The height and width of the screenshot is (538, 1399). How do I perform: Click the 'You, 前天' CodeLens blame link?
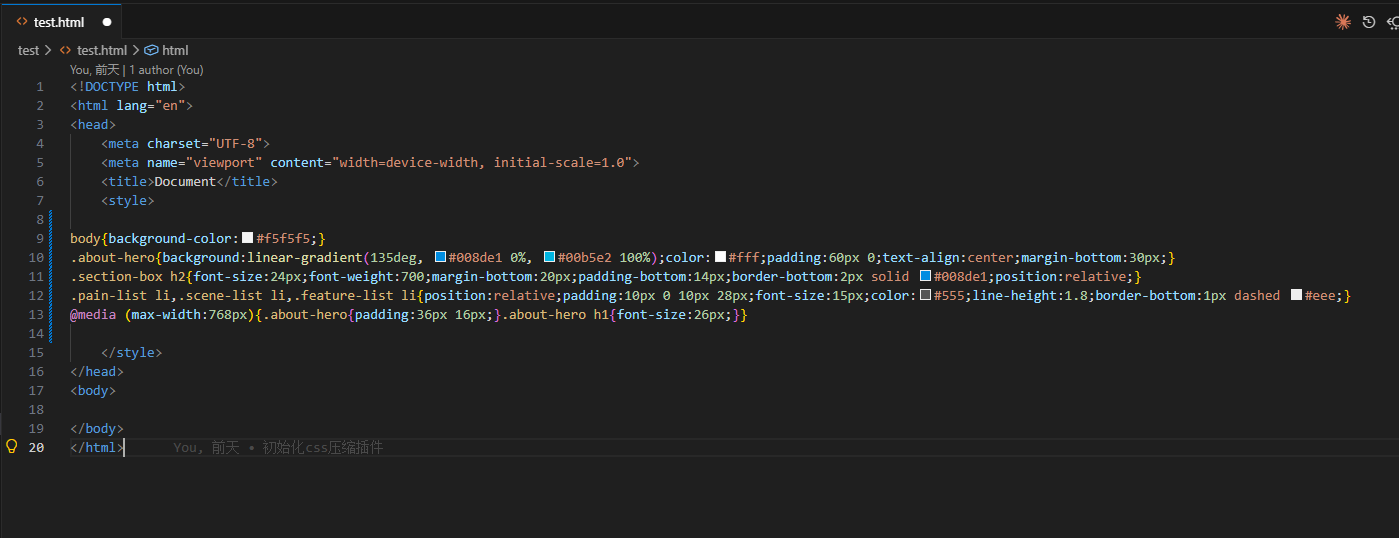point(94,70)
